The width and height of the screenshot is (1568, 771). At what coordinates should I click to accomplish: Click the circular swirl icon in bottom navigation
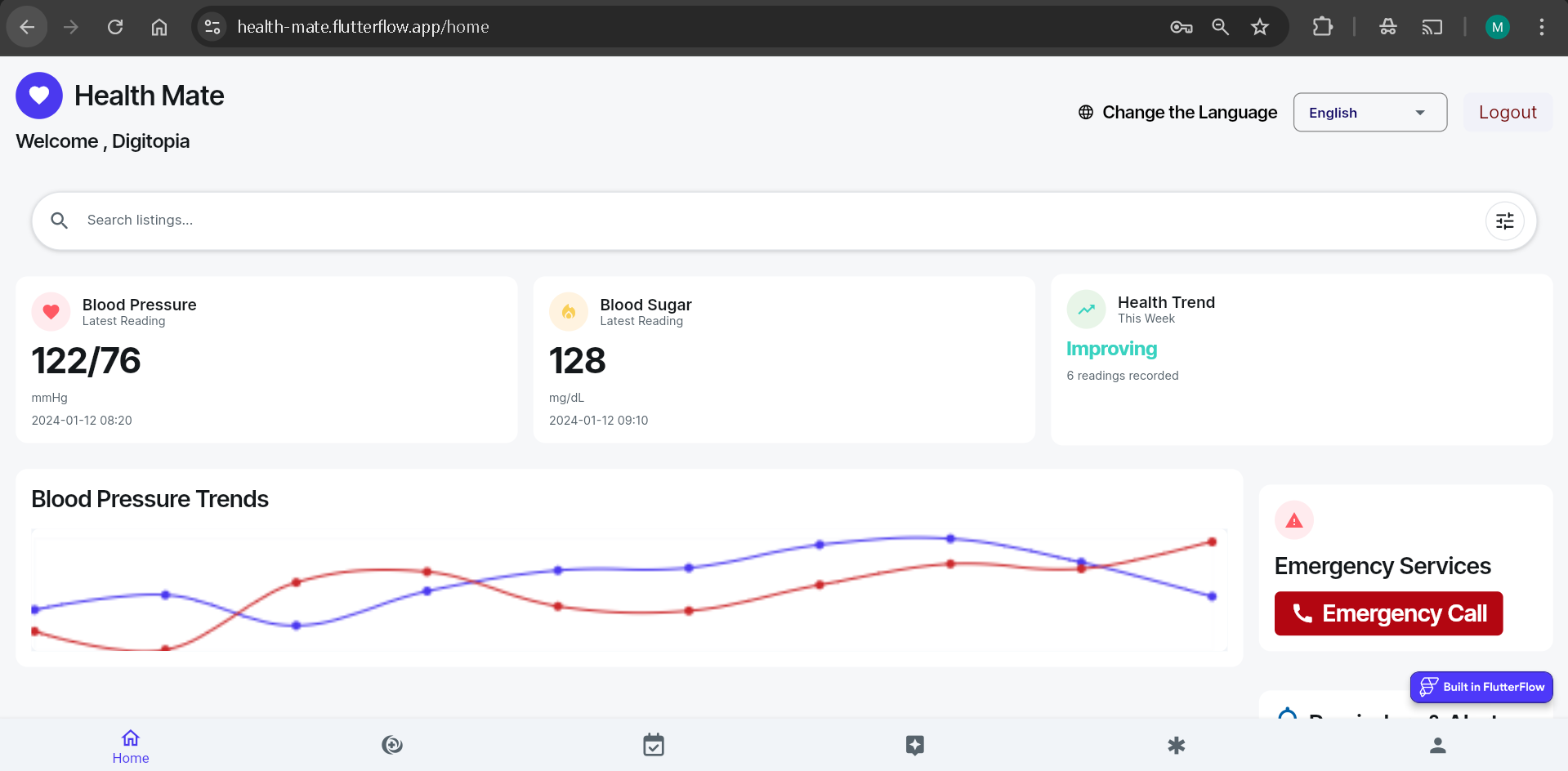392,745
